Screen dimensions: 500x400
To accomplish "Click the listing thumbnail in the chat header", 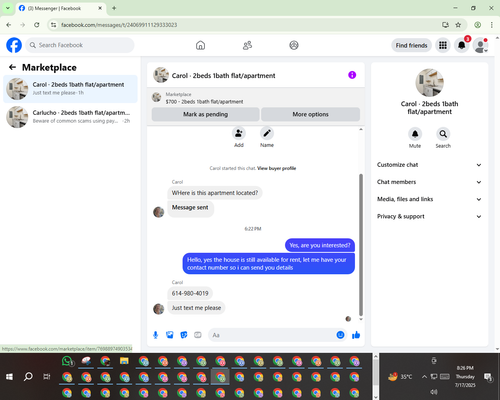I will click(x=161, y=75).
